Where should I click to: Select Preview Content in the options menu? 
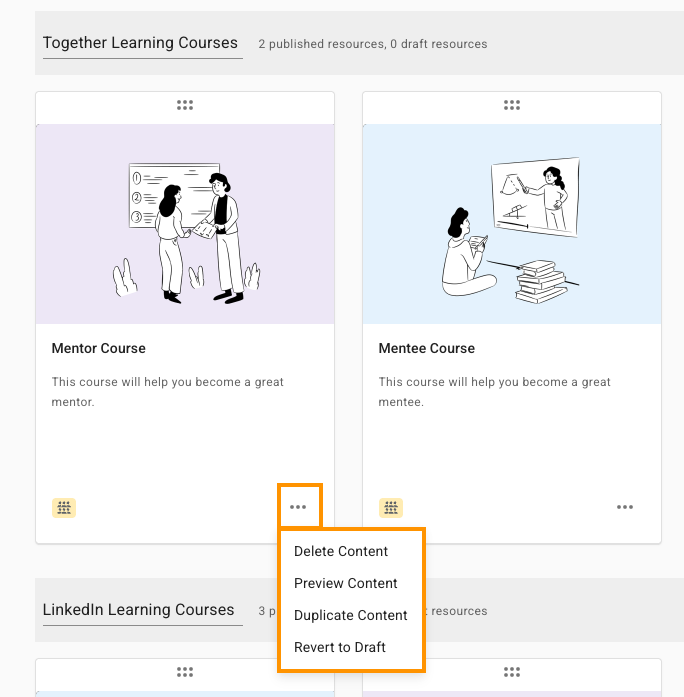(346, 583)
